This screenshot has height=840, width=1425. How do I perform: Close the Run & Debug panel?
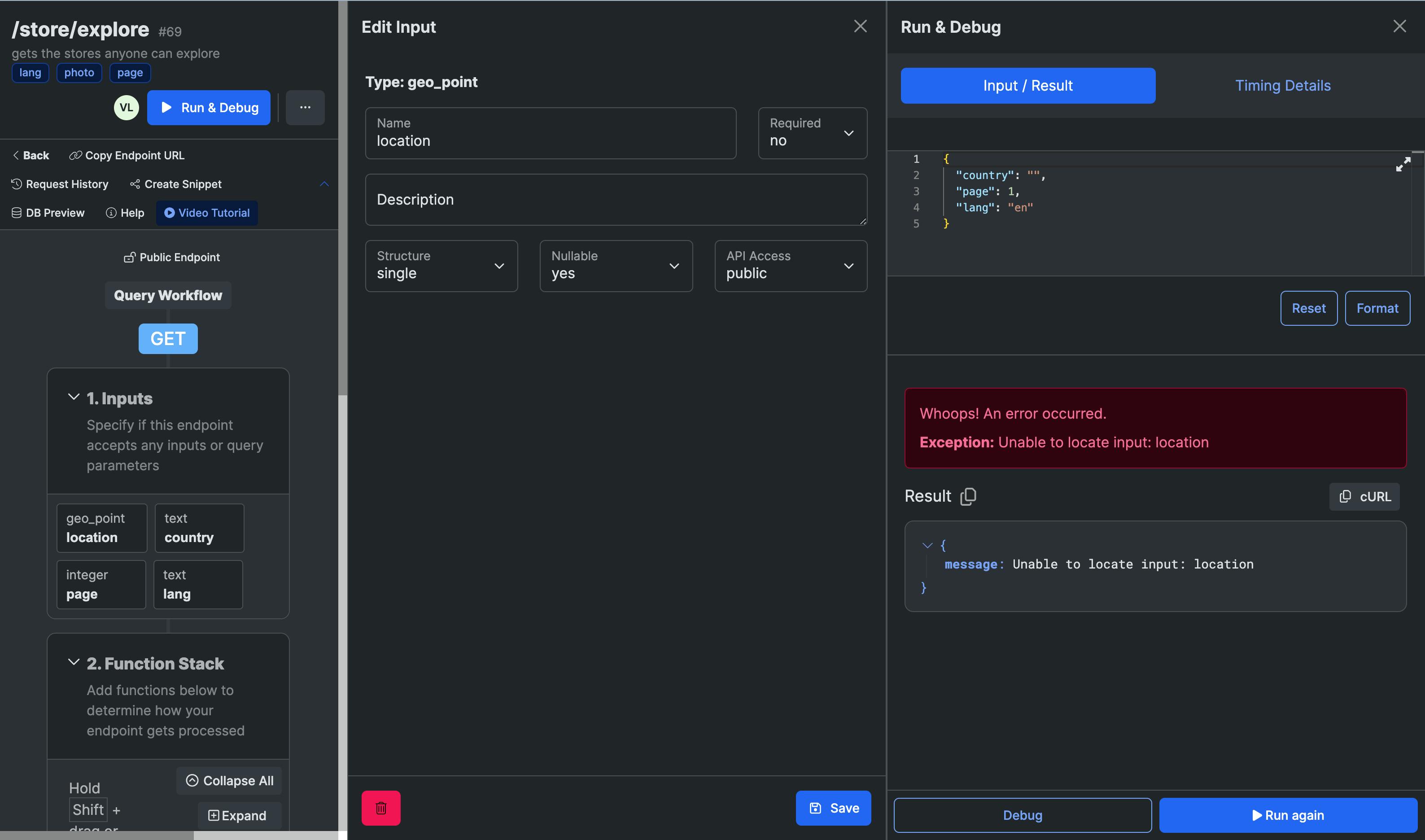coord(1399,26)
